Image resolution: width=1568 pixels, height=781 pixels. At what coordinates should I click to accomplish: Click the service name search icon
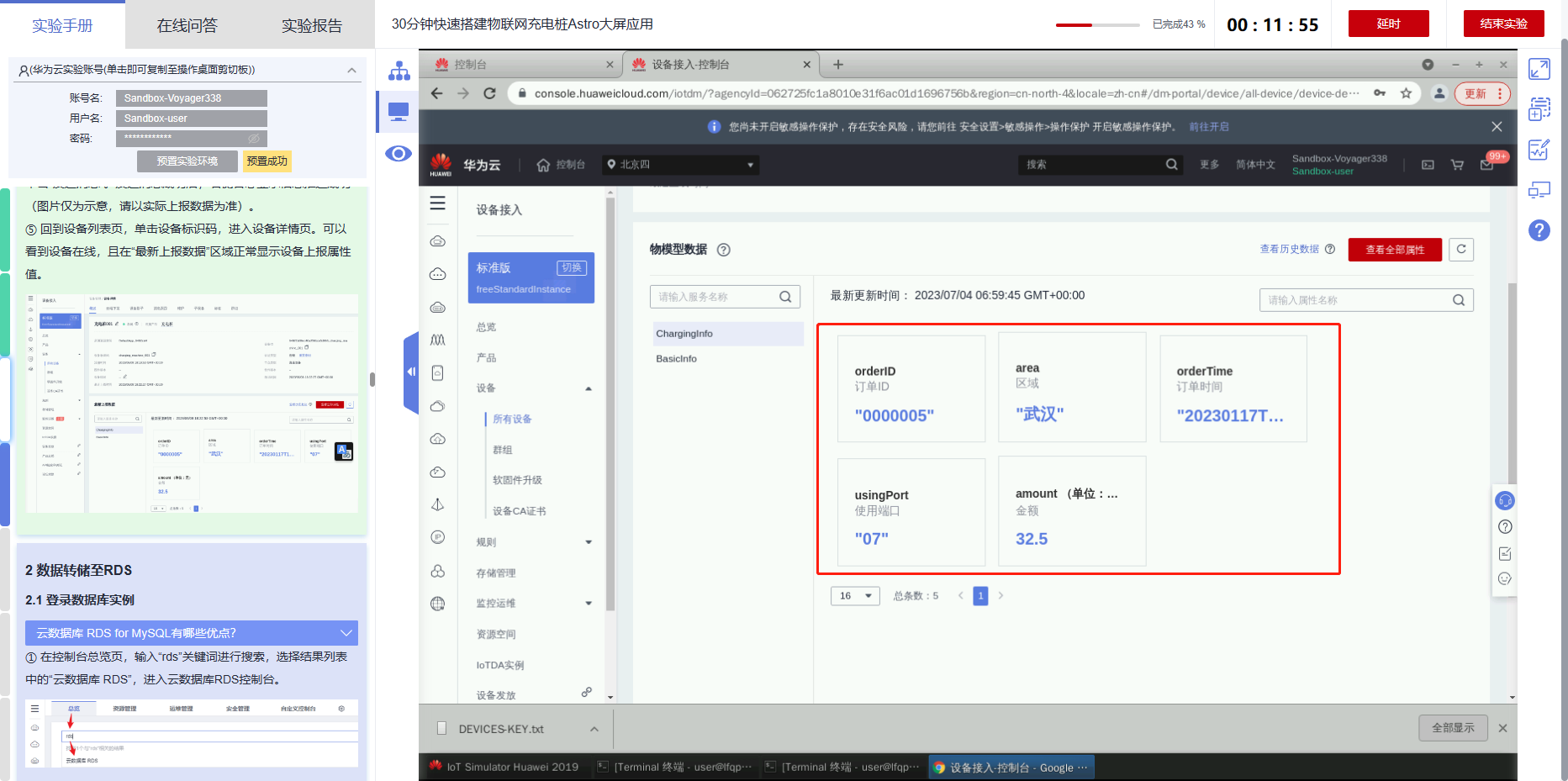[785, 297]
